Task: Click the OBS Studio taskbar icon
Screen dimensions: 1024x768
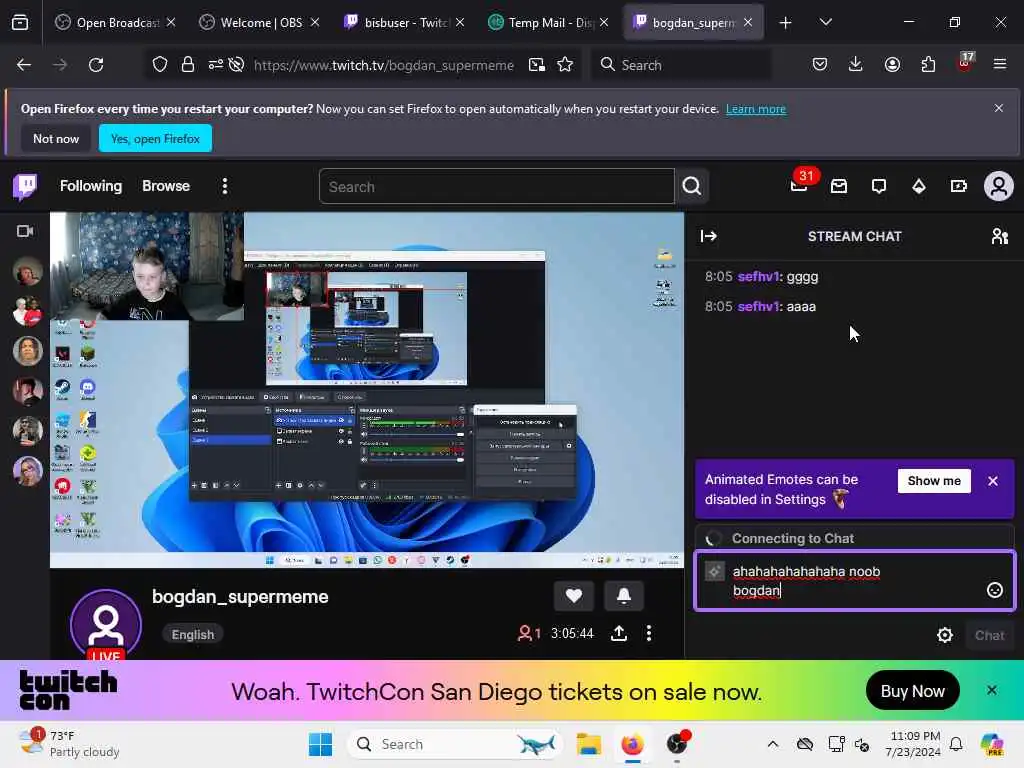Action: 677,744
